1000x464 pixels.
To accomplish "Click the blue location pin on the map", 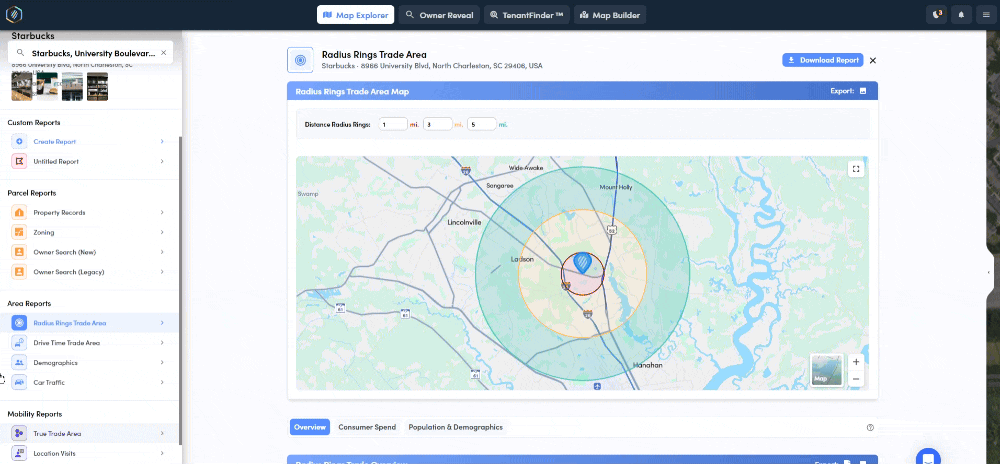I will pyautogui.click(x=582, y=263).
